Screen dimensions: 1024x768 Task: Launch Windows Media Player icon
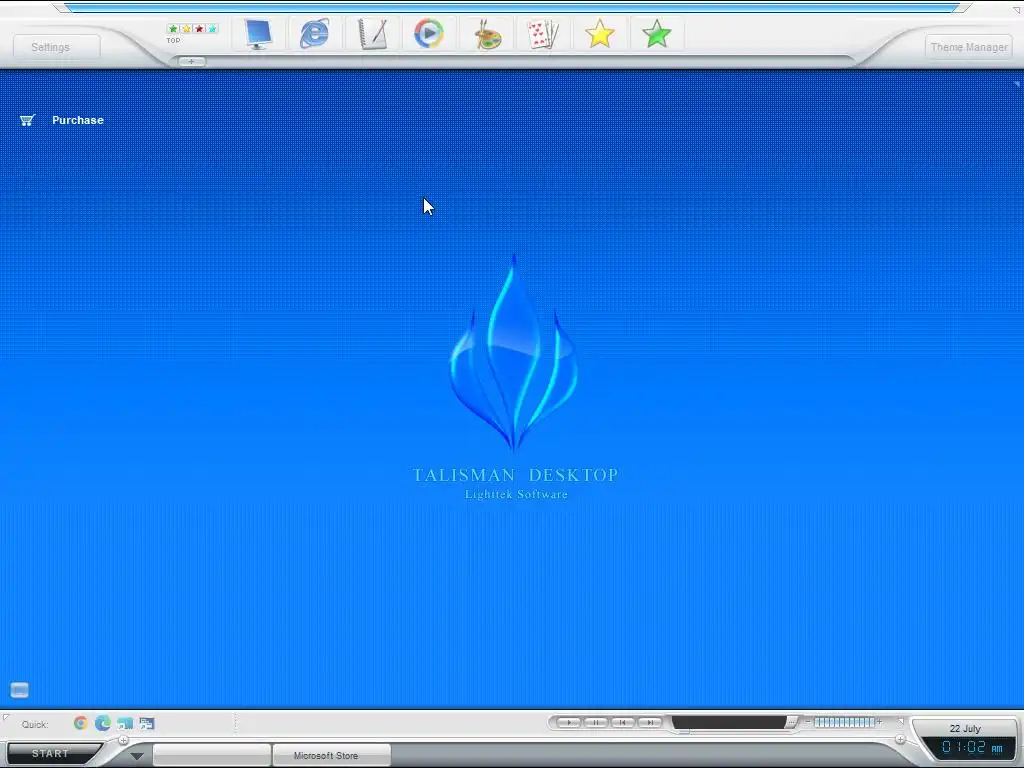[x=428, y=33]
